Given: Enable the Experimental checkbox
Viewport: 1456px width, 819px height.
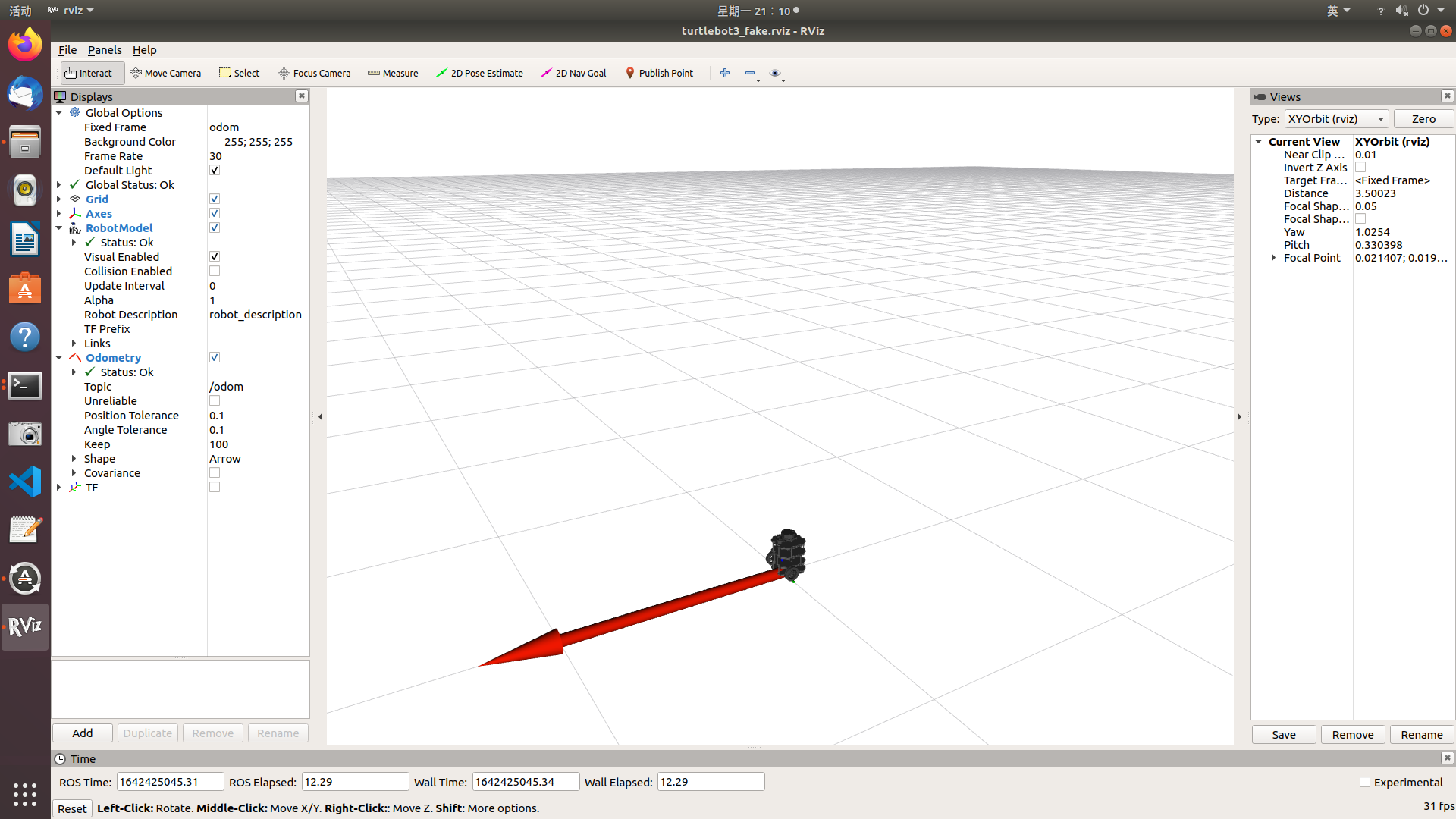Looking at the screenshot, I should (1365, 782).
